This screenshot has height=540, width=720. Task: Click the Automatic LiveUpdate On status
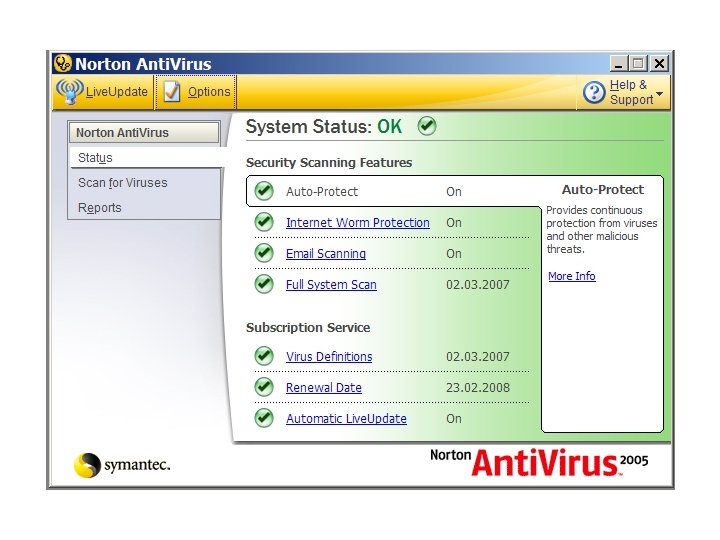[454, 419]
